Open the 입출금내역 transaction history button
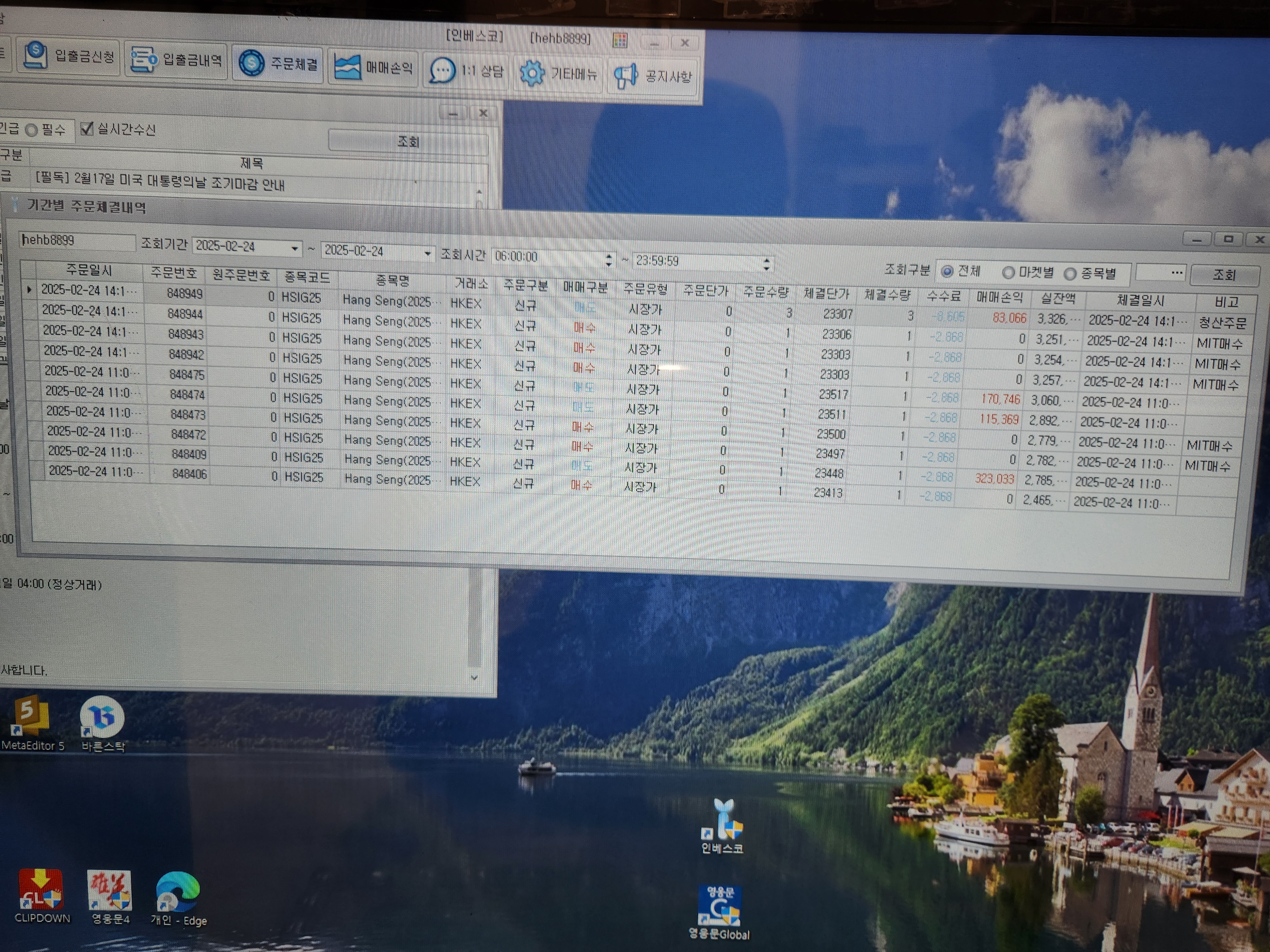This screenshot has height=952, width=1270. [176, 60]
